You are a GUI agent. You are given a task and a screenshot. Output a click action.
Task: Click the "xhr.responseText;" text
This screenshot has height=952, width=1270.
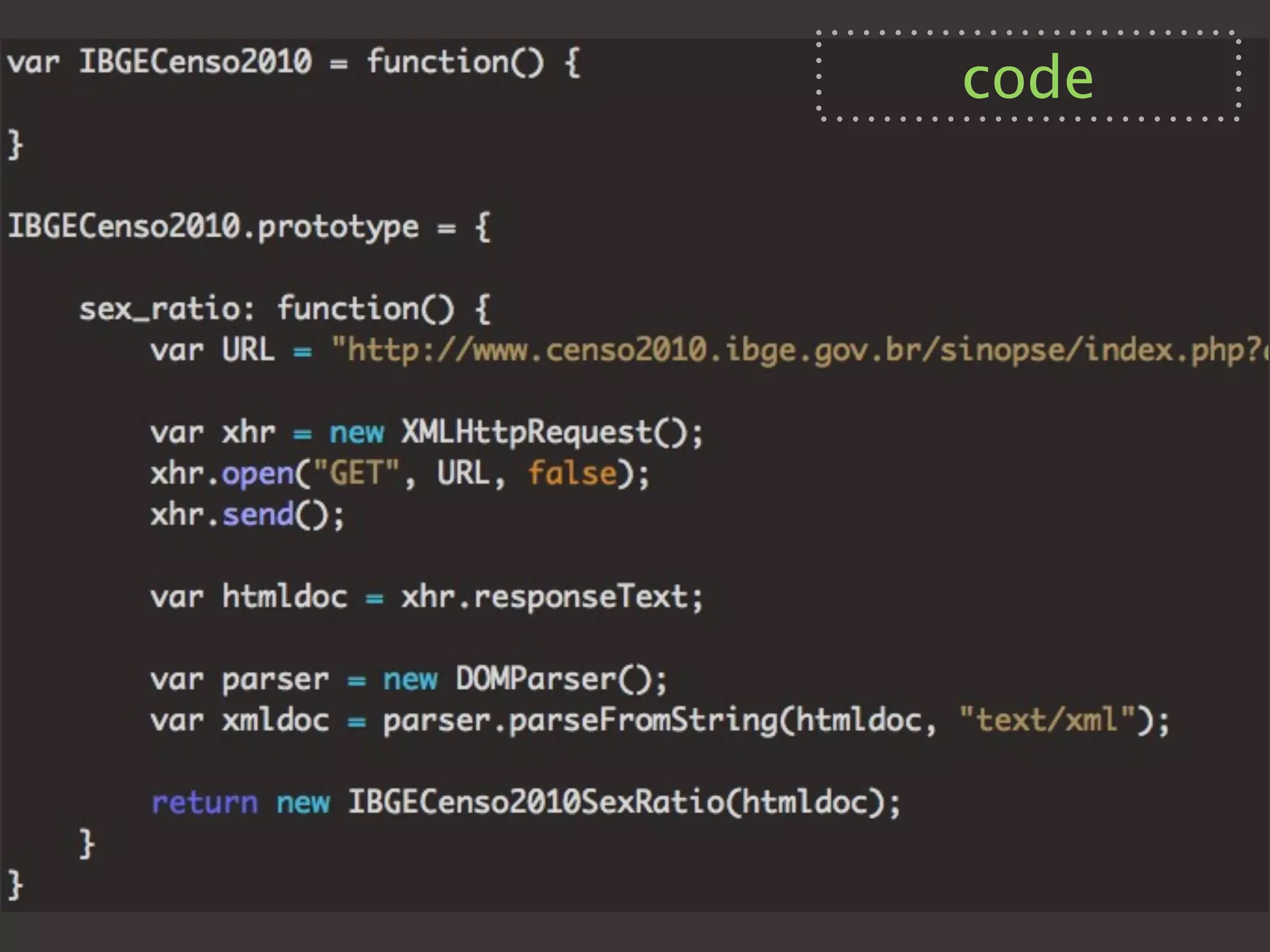(552, 597)
